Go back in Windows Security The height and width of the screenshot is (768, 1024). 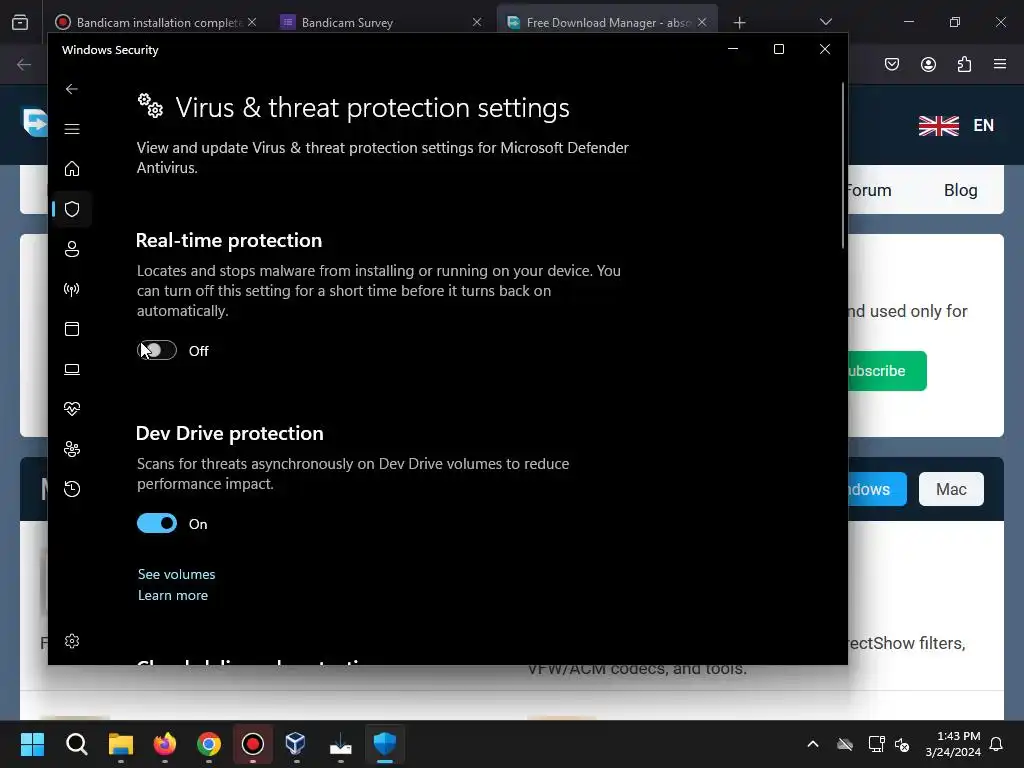(x=72, y=89)
